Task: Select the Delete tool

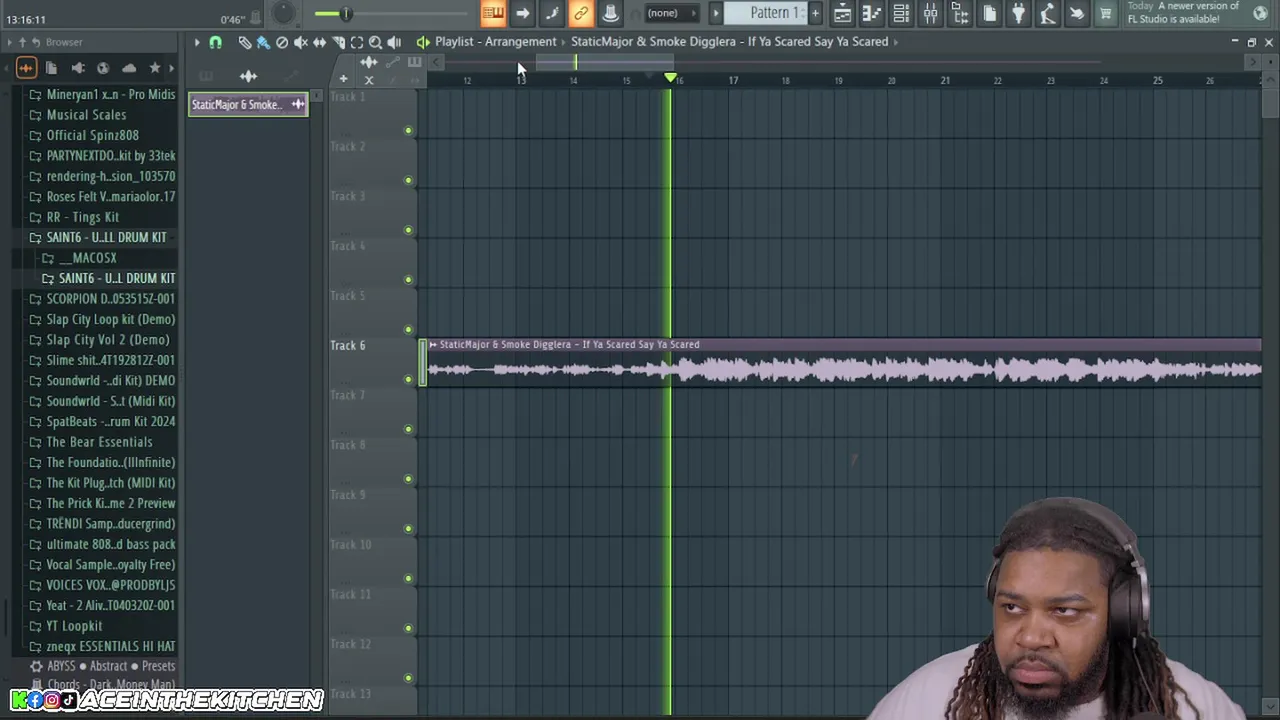Action: (x=282, y=42)
